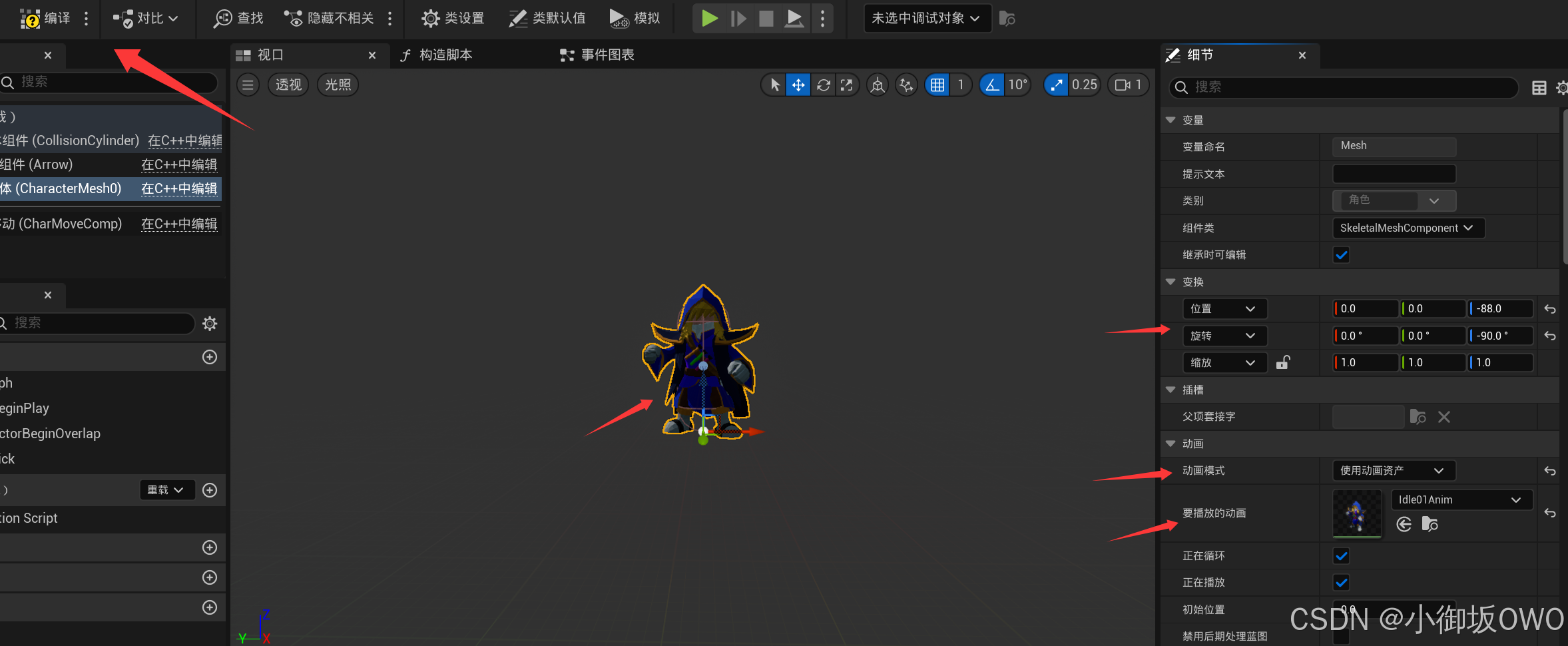Viewport: 1568px width, 646px height.
Task: Click the Location Z field showing -88.0
Action: pyautogui.click(x=1501, y=309)
